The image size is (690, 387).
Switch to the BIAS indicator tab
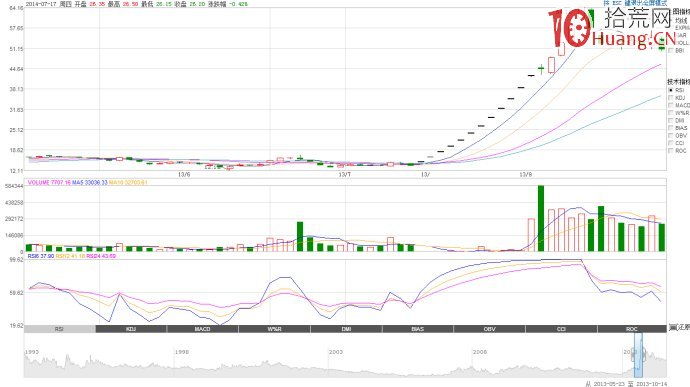[x=418, y=329]
